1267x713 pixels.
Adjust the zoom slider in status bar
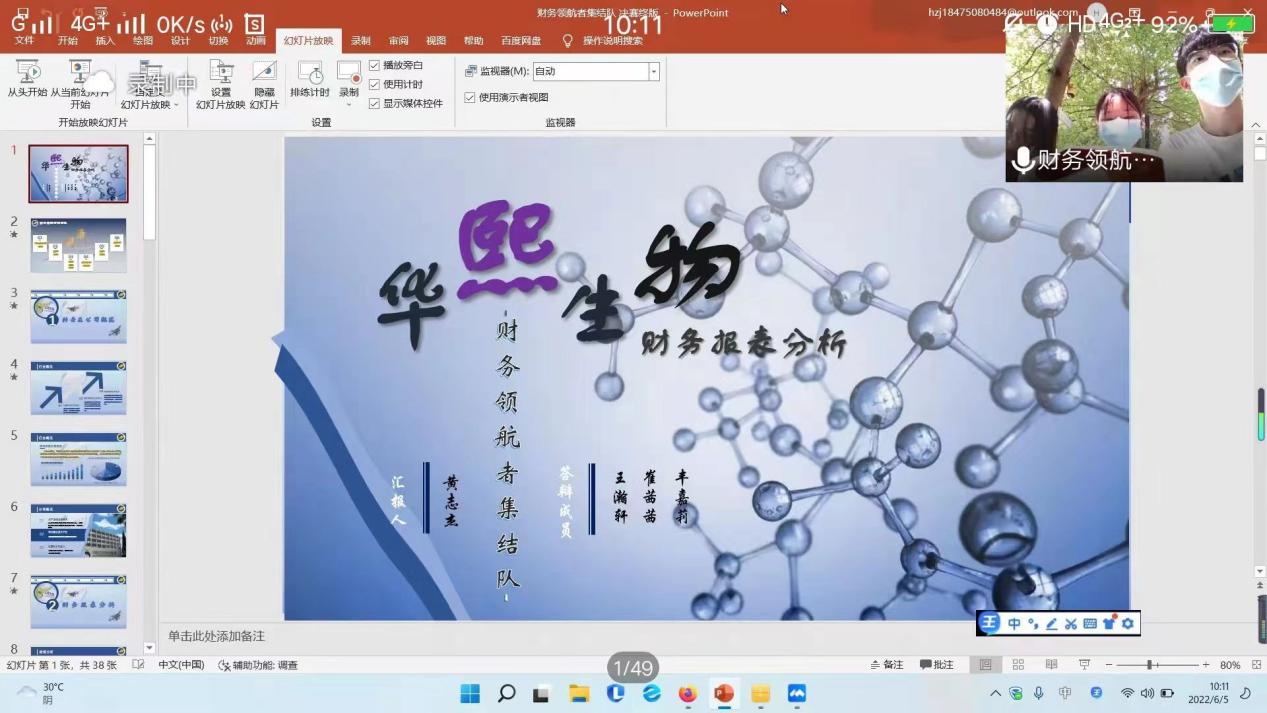coord(1150,665)
